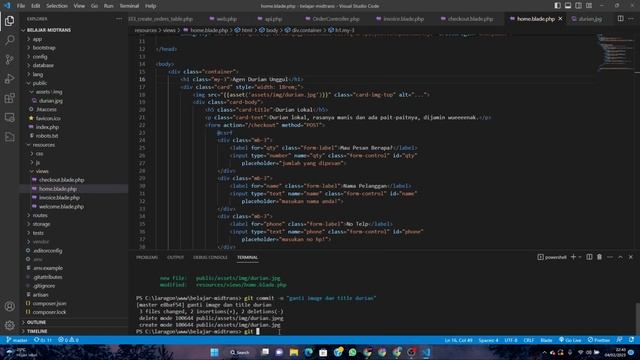Add a new terminal with plus icon

(573, 257)
